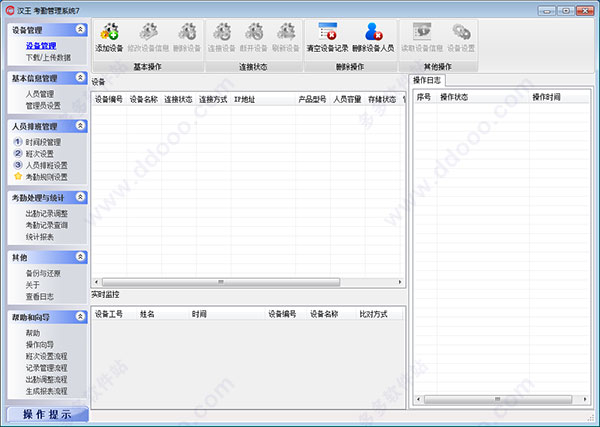The image size is (600, 427).
Task: Open 查看日志 in sidebar
Action: point(39,297)
